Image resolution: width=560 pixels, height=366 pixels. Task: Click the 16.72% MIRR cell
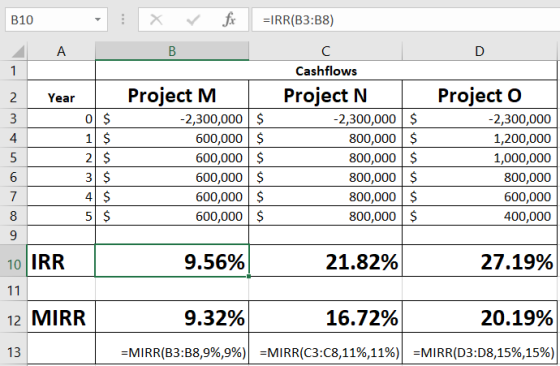325,317
